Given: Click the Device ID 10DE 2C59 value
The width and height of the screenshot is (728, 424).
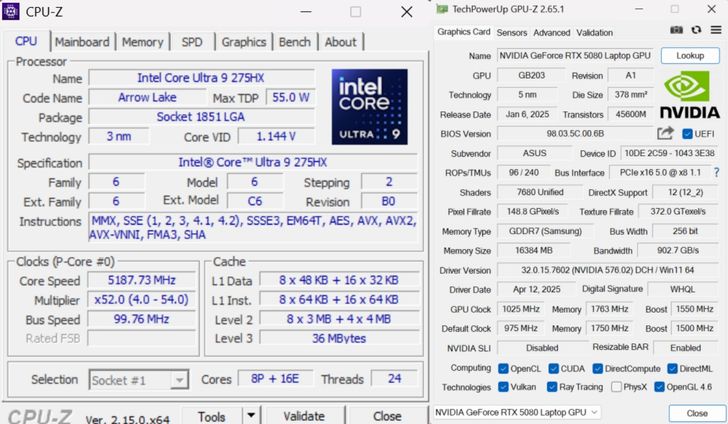Looking at the screenshot, I should point(669,153).
